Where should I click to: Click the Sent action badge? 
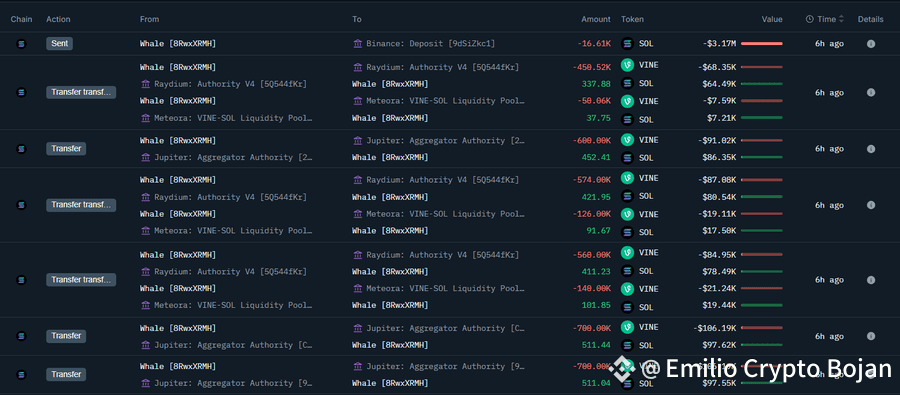60,44
